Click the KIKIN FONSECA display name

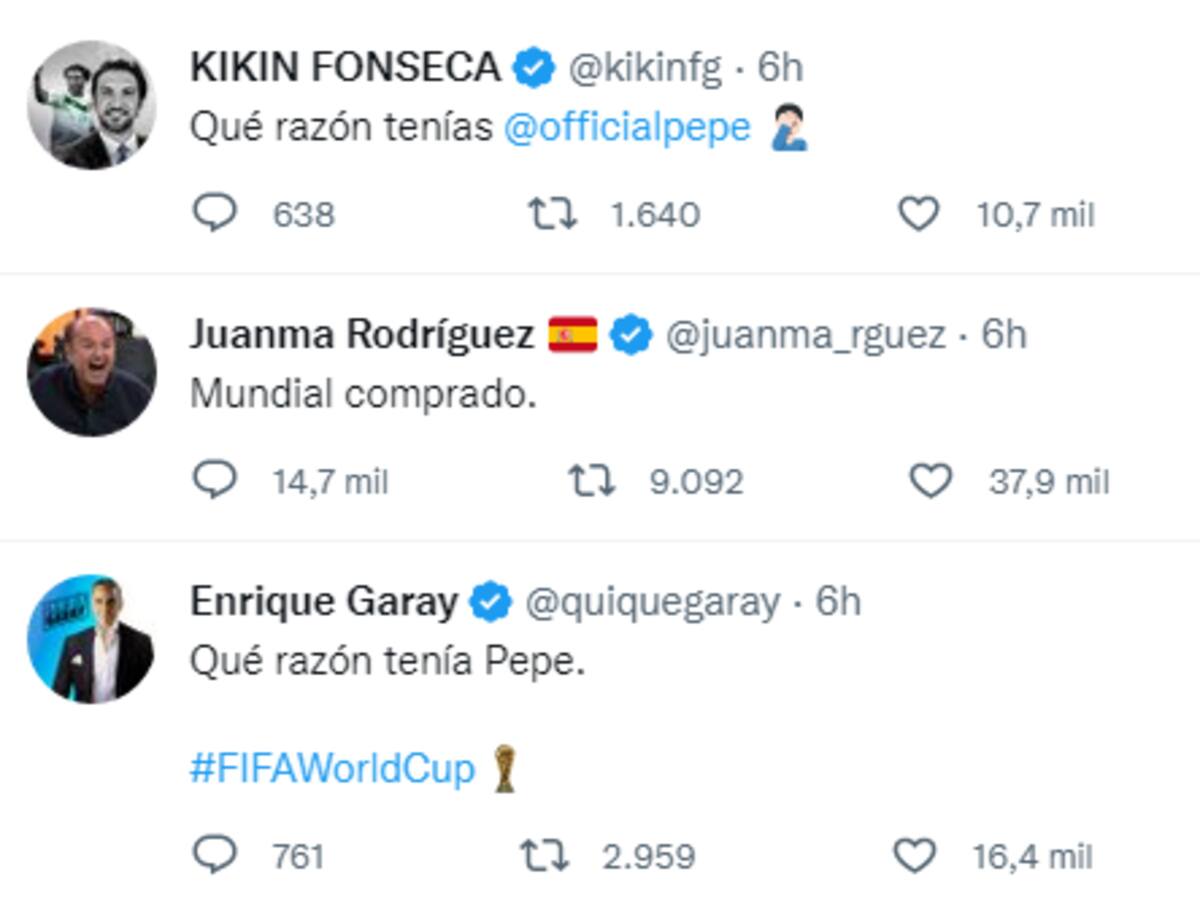coord(345,67)
